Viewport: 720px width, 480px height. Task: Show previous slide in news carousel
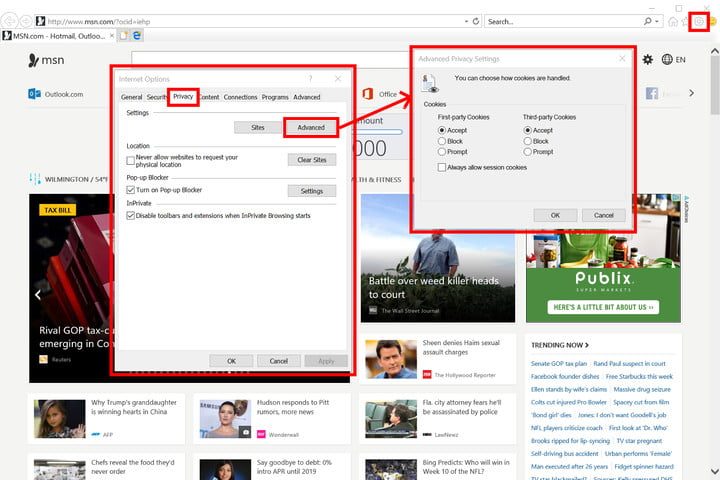[39, 295]
